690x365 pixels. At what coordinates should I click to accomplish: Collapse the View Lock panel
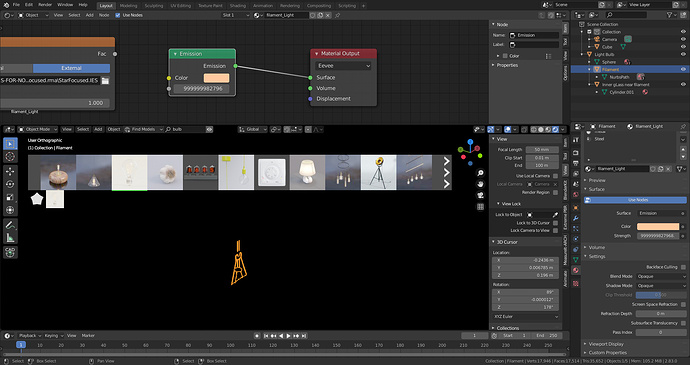coord(511,204)
